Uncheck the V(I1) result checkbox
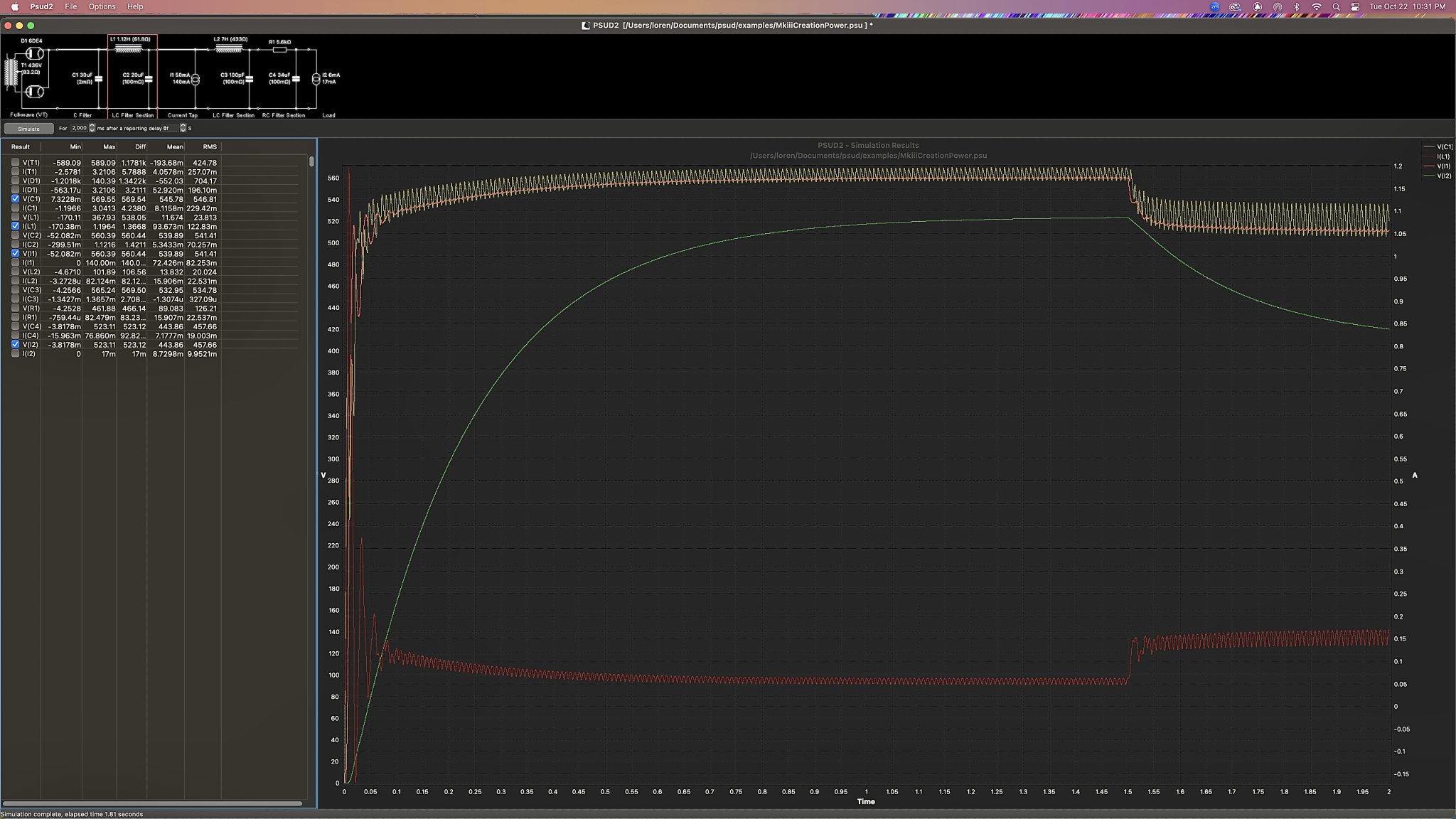1456x819 pixels. click(15, 253)
